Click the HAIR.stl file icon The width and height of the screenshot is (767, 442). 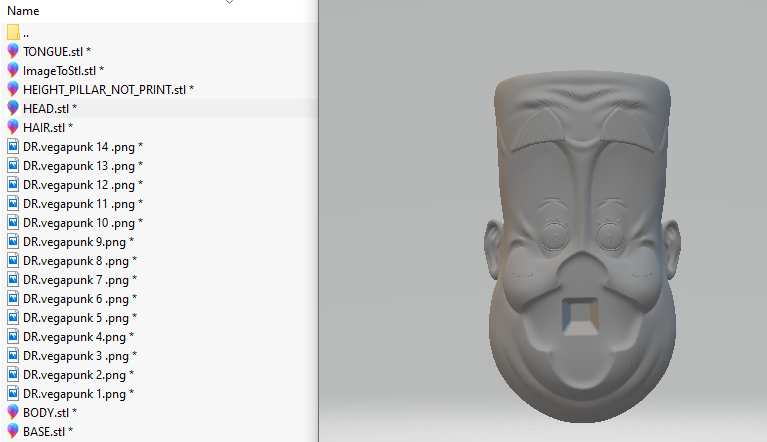(13, 127)
